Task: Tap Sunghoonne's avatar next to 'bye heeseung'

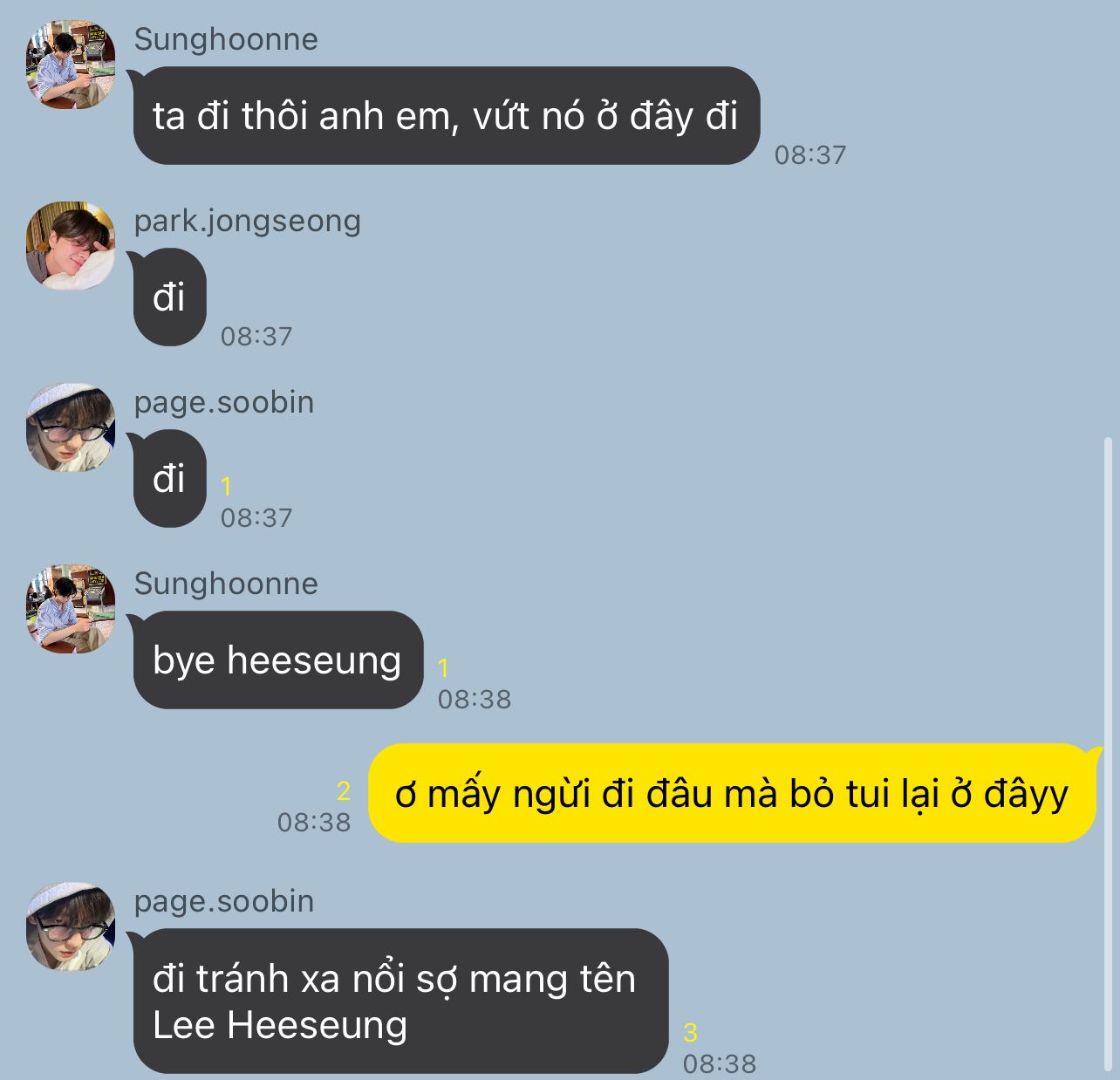Action: [x=71, y=609]
